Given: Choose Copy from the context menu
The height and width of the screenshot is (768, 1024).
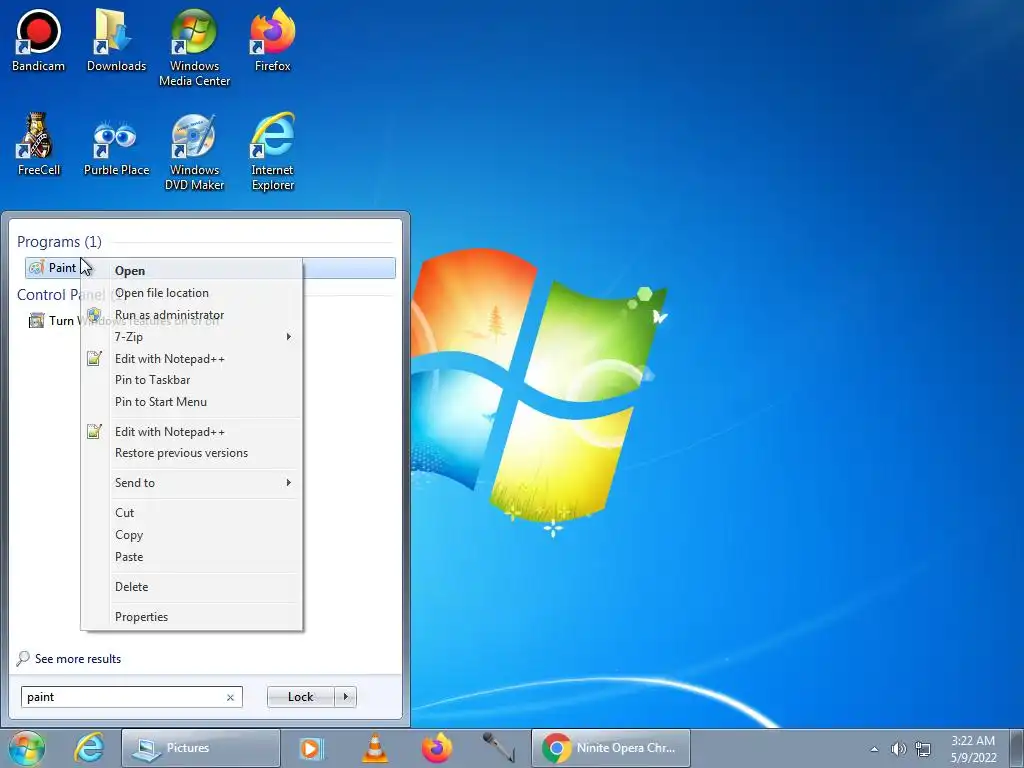Looking at the screenshot, I should pyautogui.click(x=192, y=535).
